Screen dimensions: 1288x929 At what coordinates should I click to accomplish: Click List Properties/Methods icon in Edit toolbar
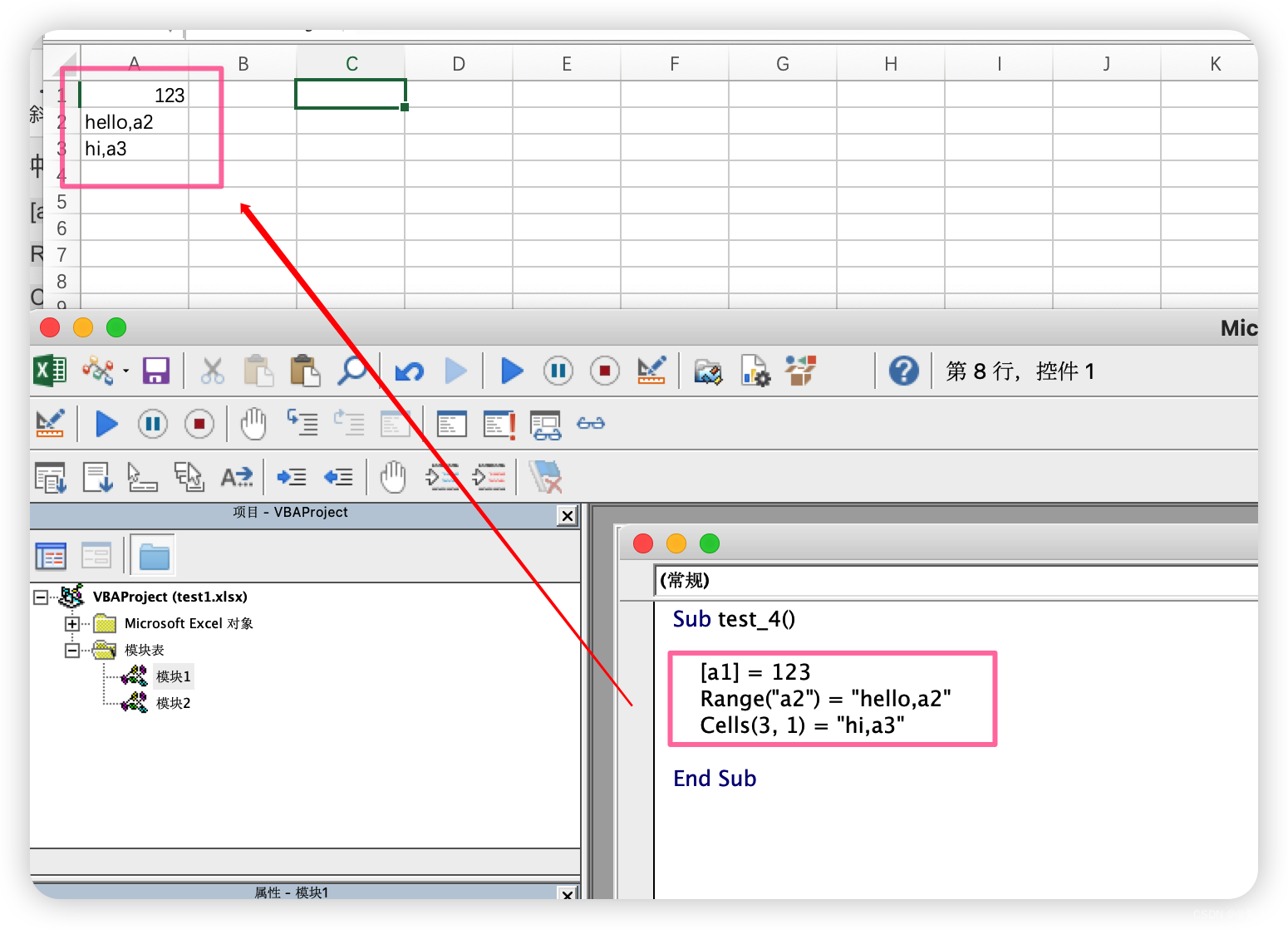tap(51, 477)
